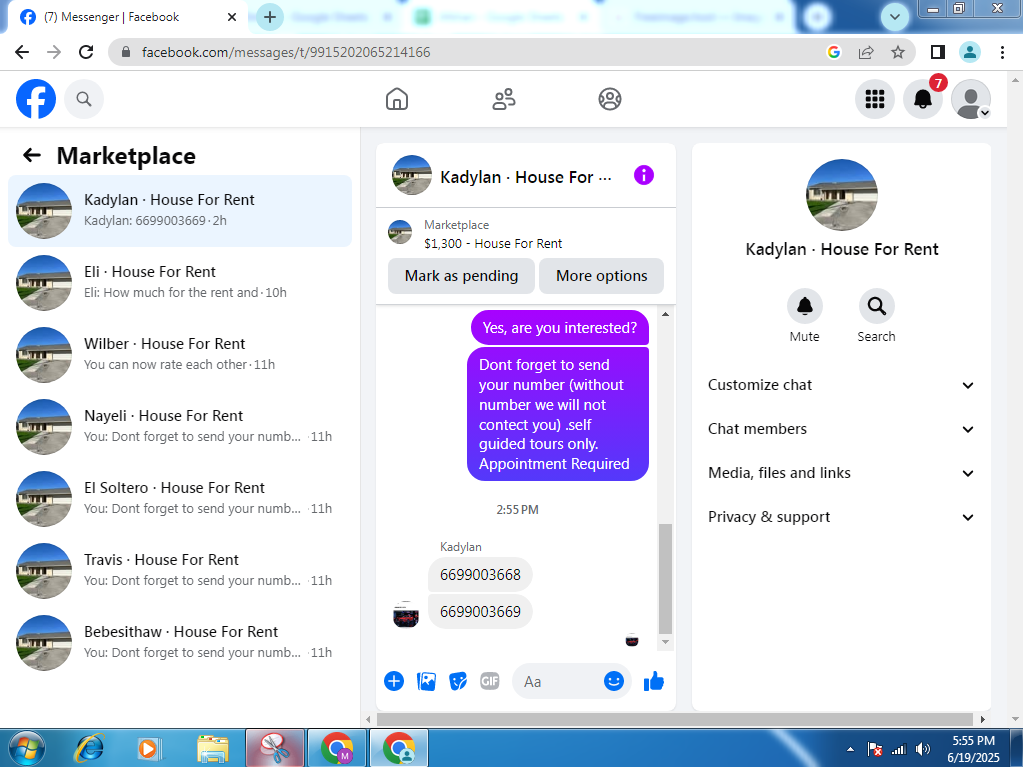Go to Home feed icon
1023x767 pixels.
coord(397,99)
